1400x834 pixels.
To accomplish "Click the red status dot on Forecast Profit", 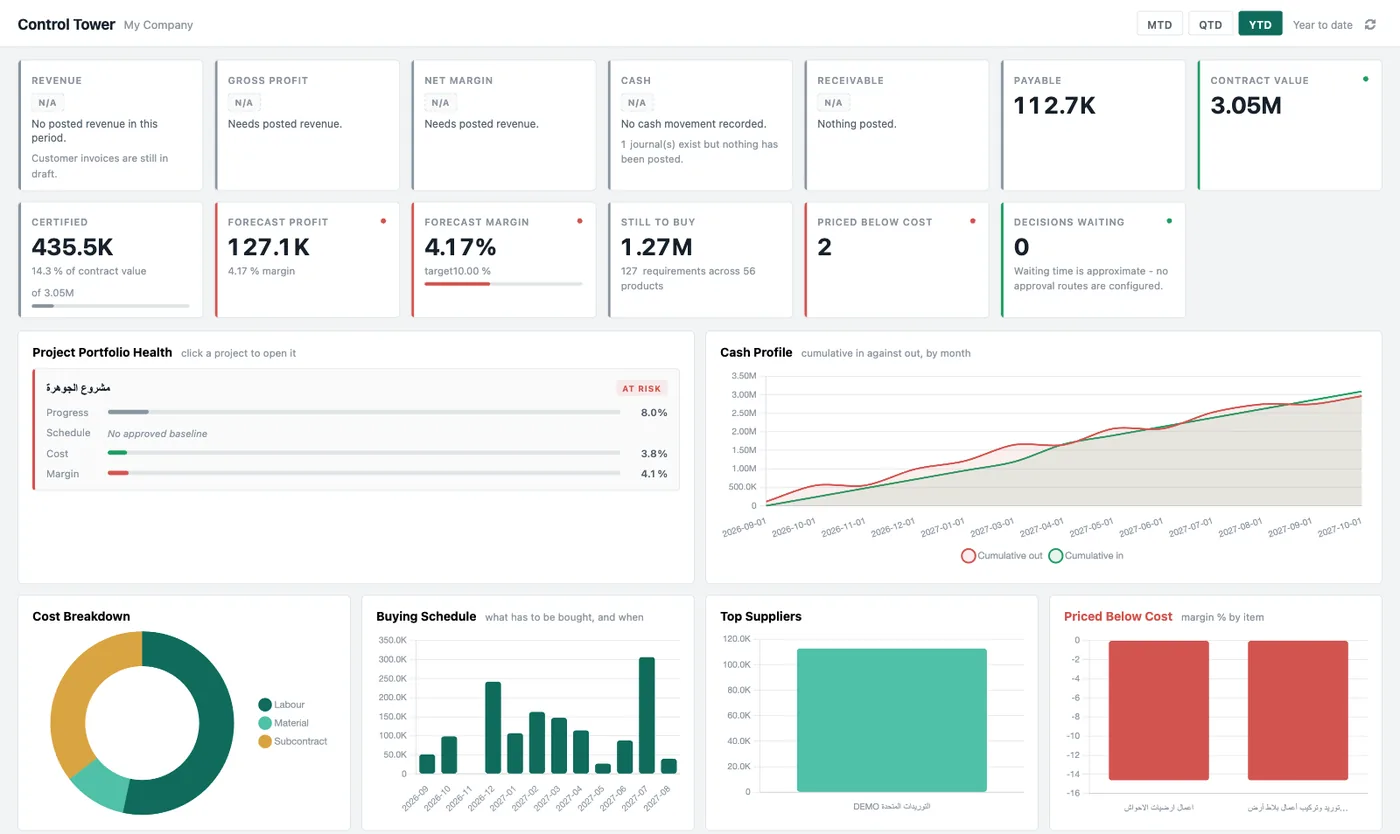I will point(383,221).
